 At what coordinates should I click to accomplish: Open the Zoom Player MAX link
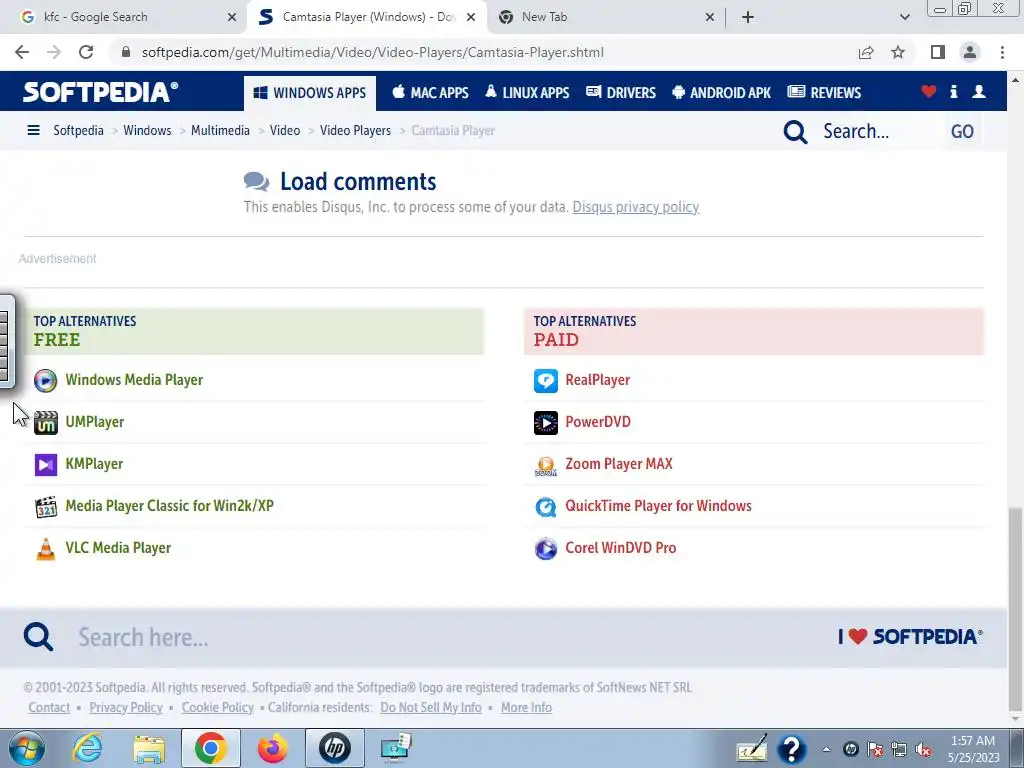pos(618,464)
